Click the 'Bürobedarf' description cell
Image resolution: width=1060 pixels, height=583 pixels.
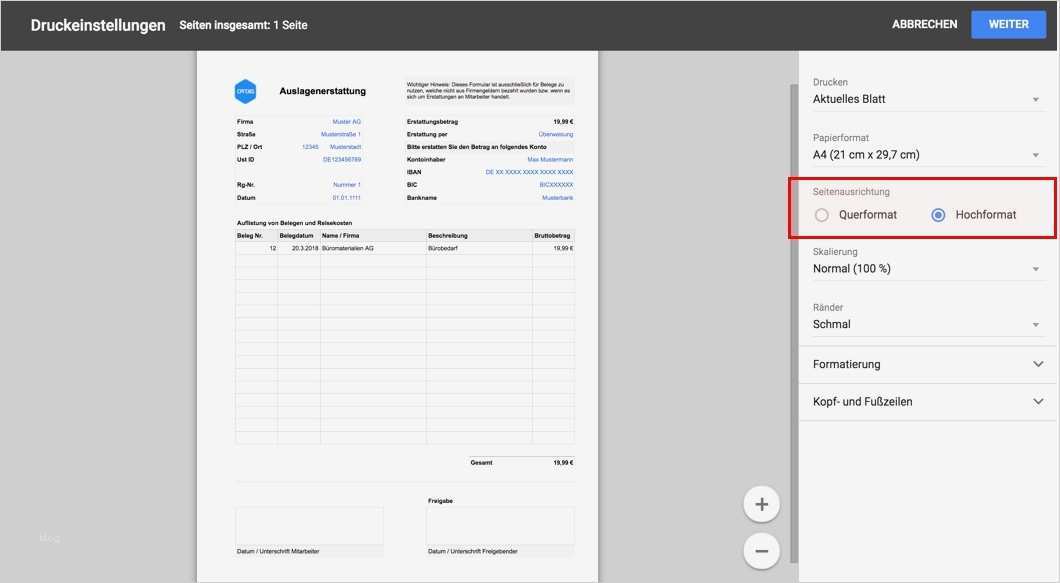[x=443, y=248]
